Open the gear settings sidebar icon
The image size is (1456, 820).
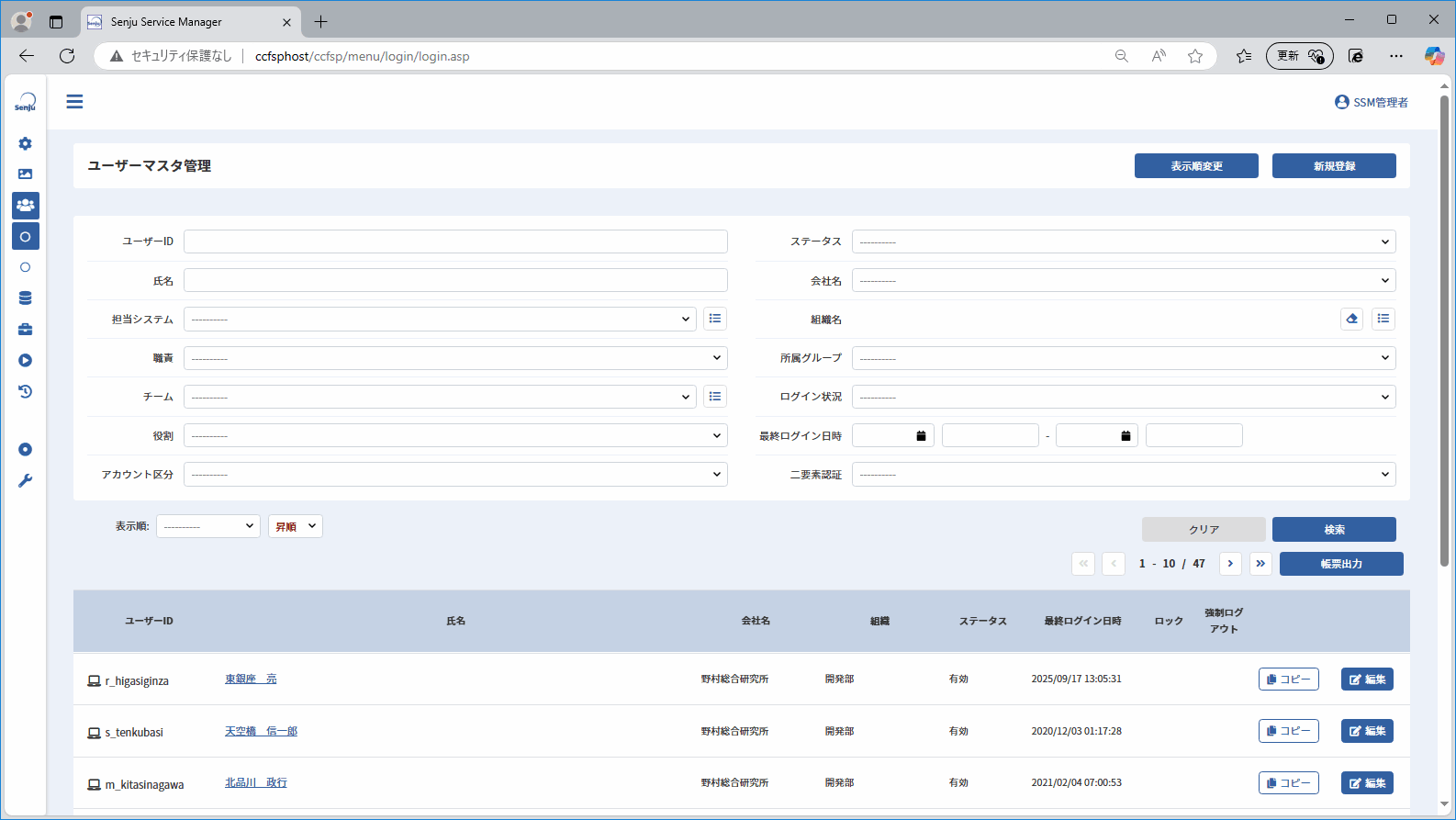pos(26,143)
